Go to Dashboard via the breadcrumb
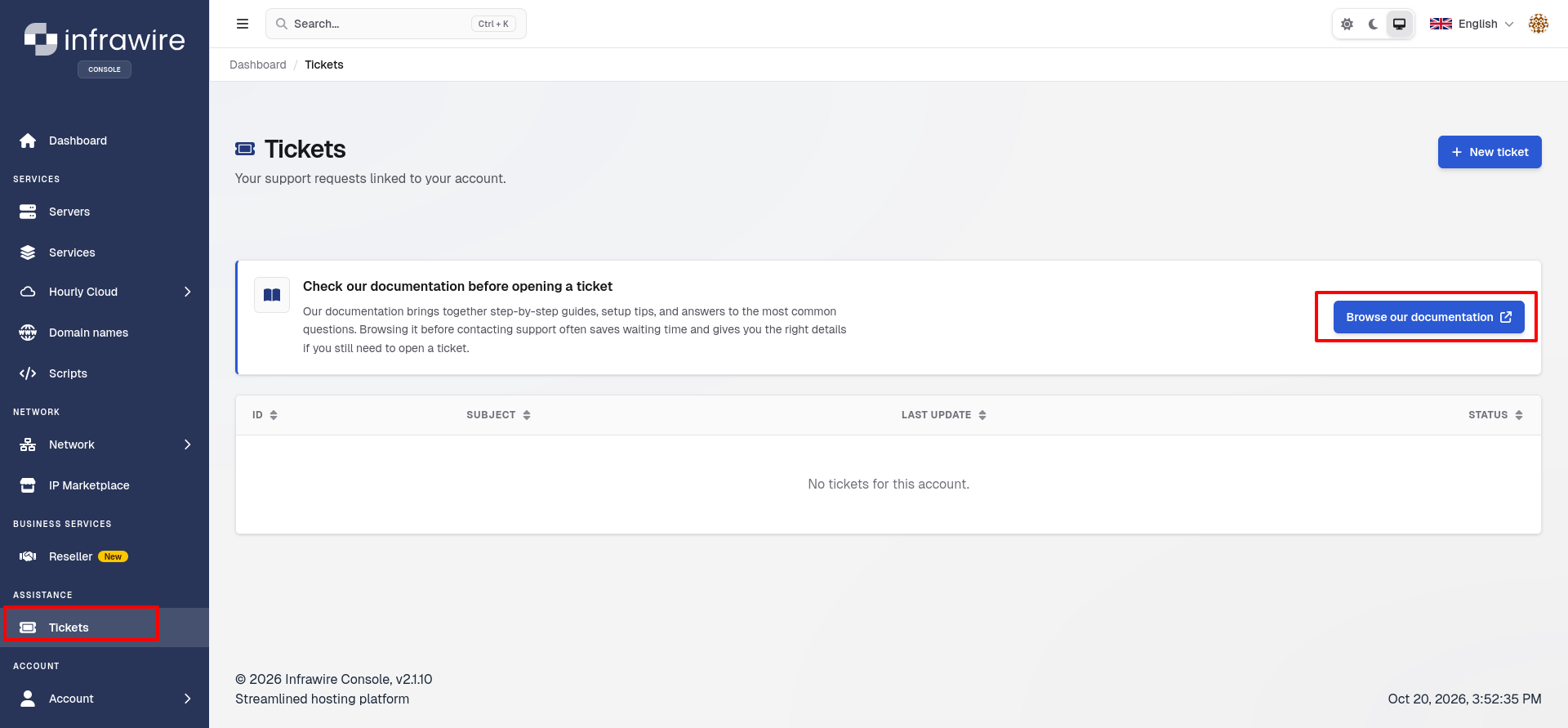1568x728 pixels. (x=258, y=65)
